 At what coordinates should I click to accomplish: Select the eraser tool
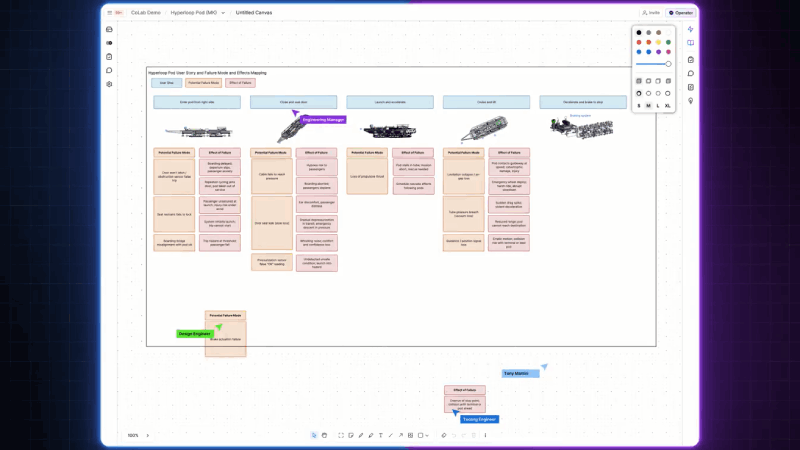point(444,435)
